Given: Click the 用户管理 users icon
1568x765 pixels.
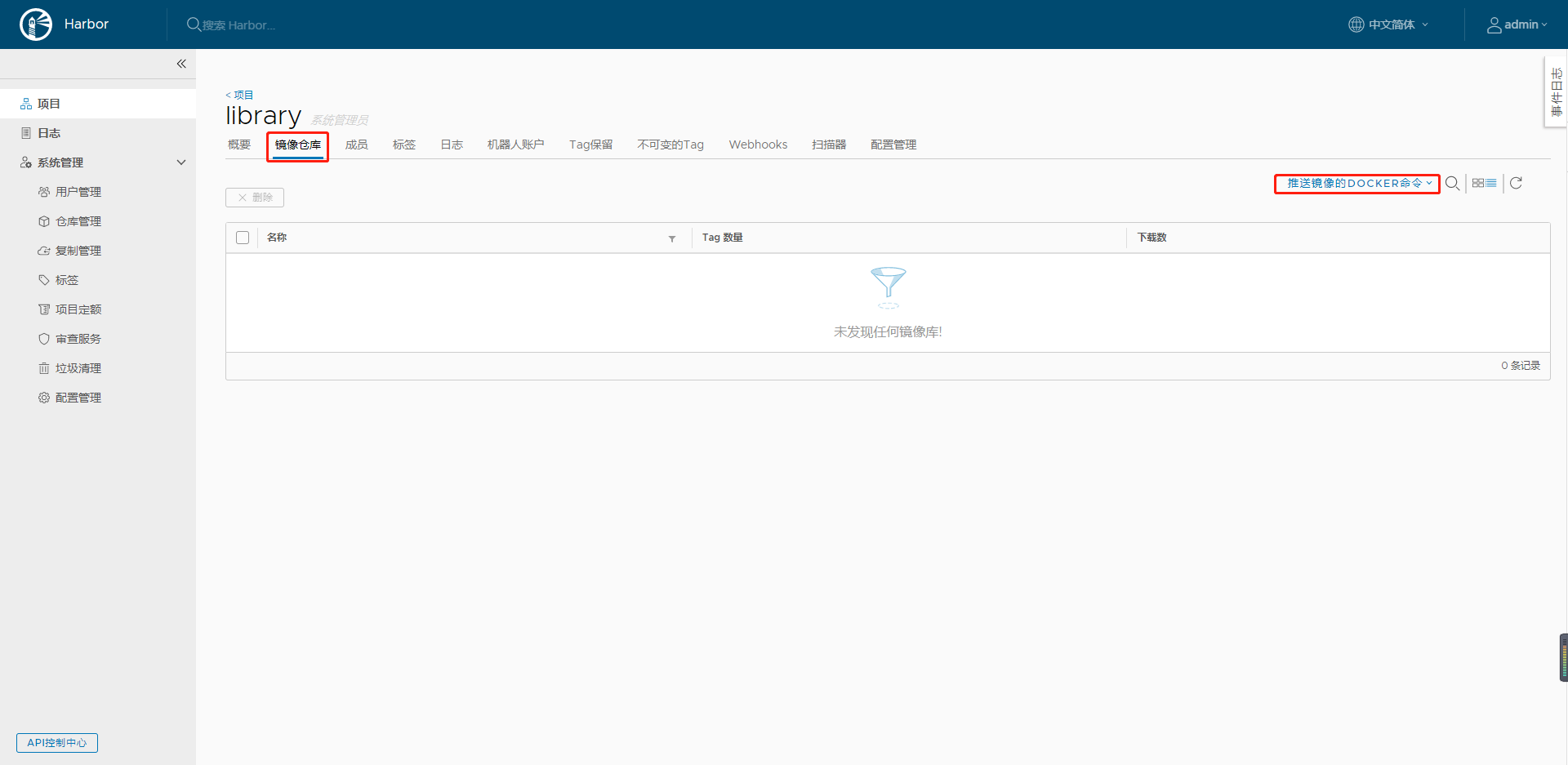Looking at the screenshot, I should click(44, 192).
